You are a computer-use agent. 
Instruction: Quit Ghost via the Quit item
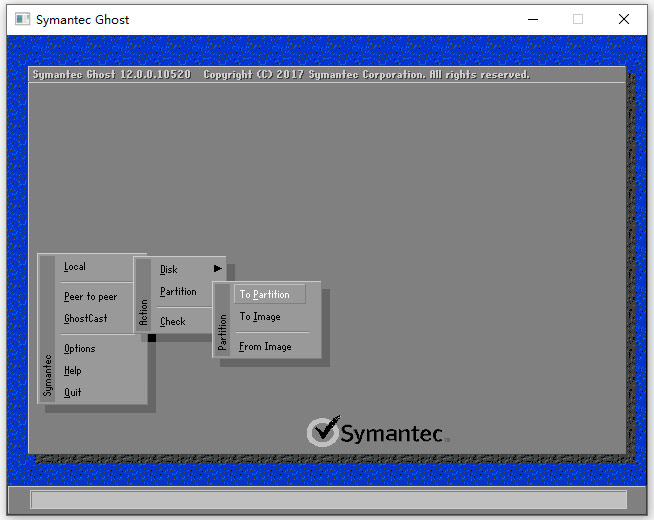click(73, 392)
